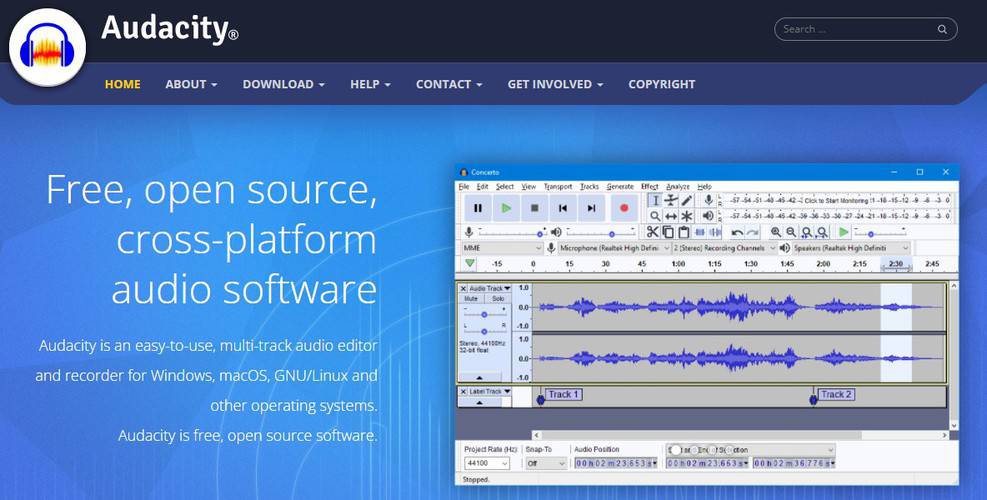
Task: Open the Snap-To Off dropdown
Action: click(546, 463)
